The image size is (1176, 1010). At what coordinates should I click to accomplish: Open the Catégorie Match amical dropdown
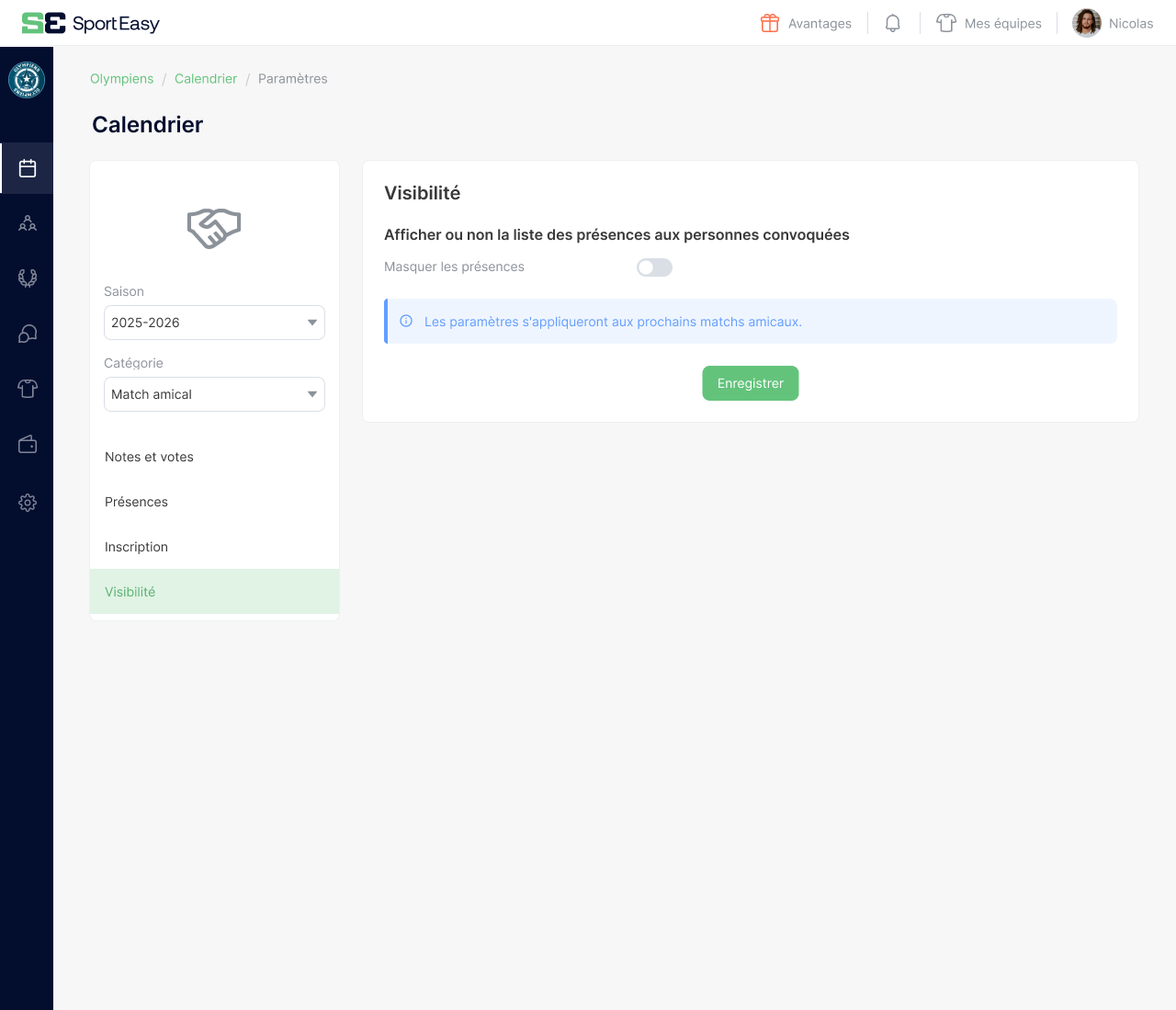pyautogui.click(x=214, y=394)
